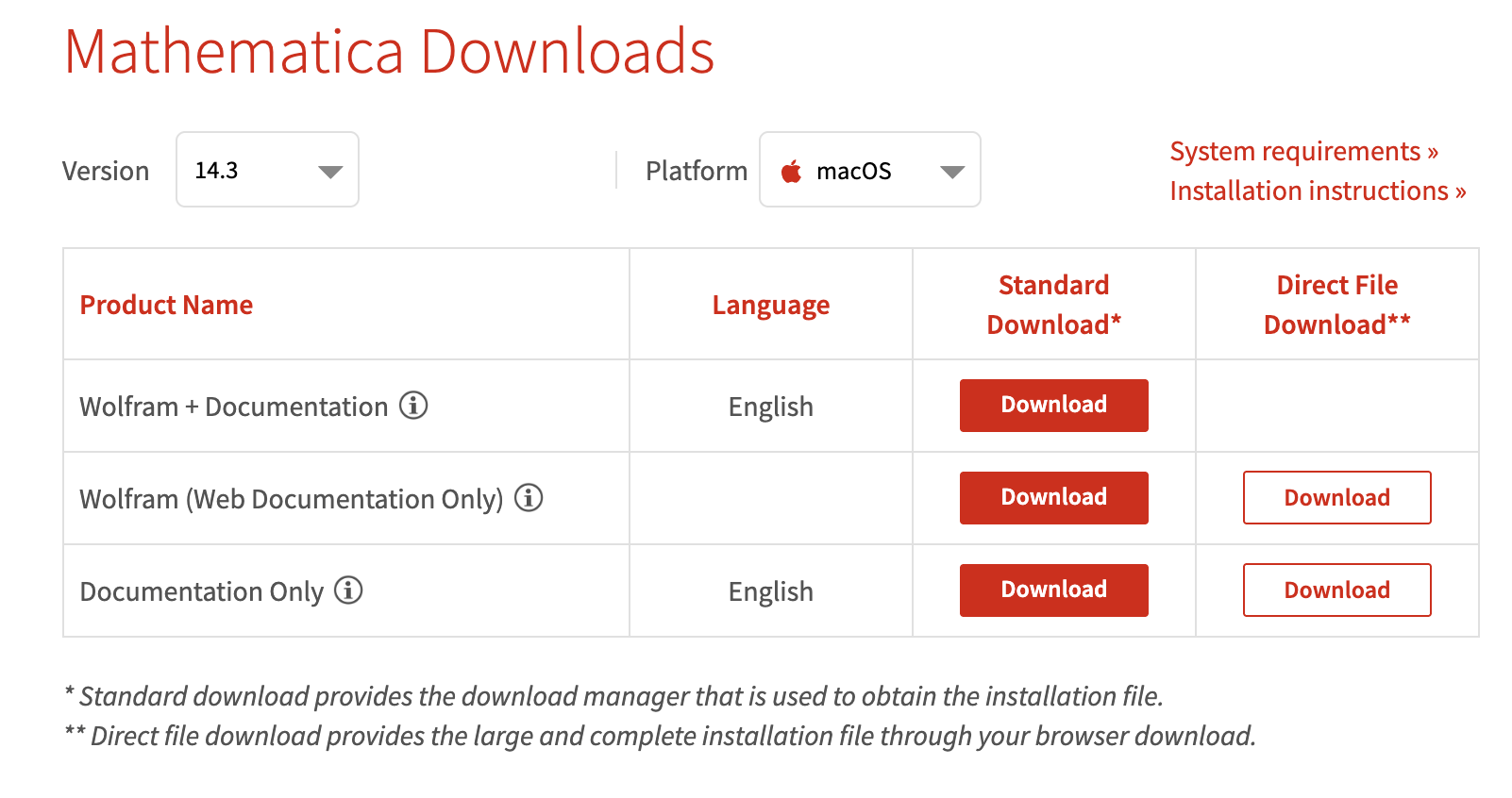This screenshot has height=798, width=1512.
Task: Open info icon next to Documentation Only
Action: tap(348, 590)
